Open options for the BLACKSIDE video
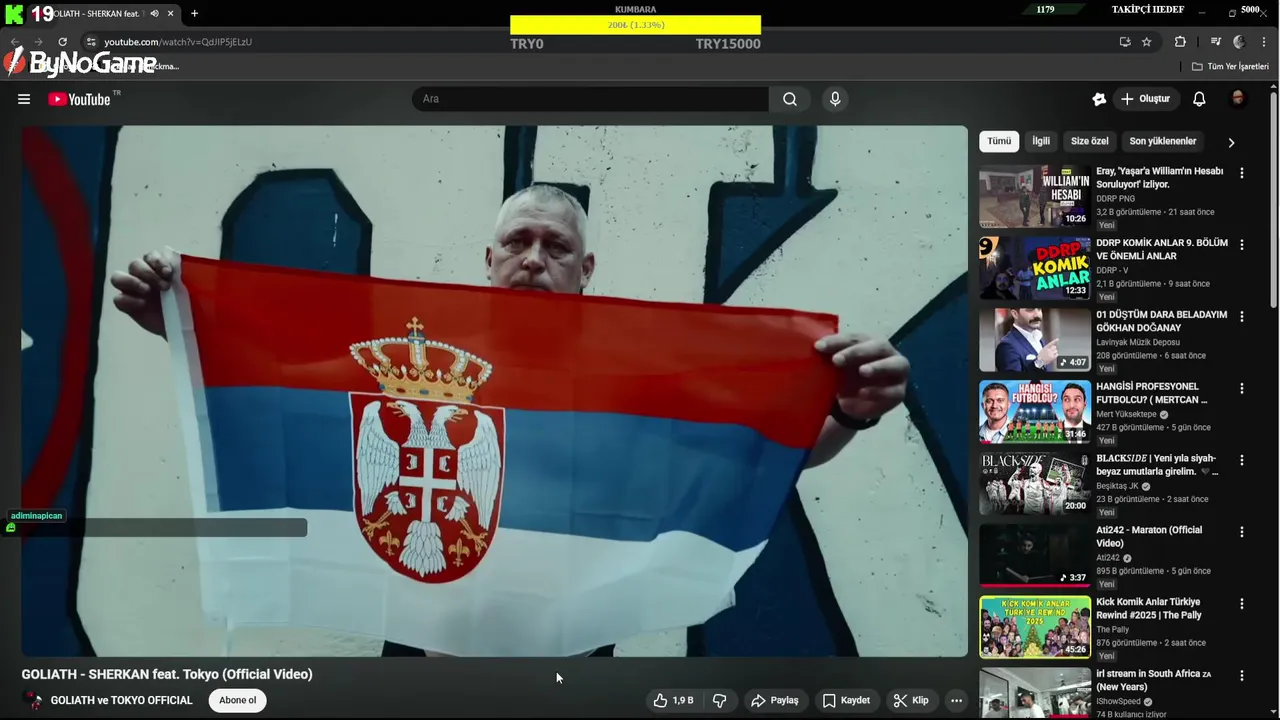The height and width of the screenshot is (720, 1280). point(1241,461)
